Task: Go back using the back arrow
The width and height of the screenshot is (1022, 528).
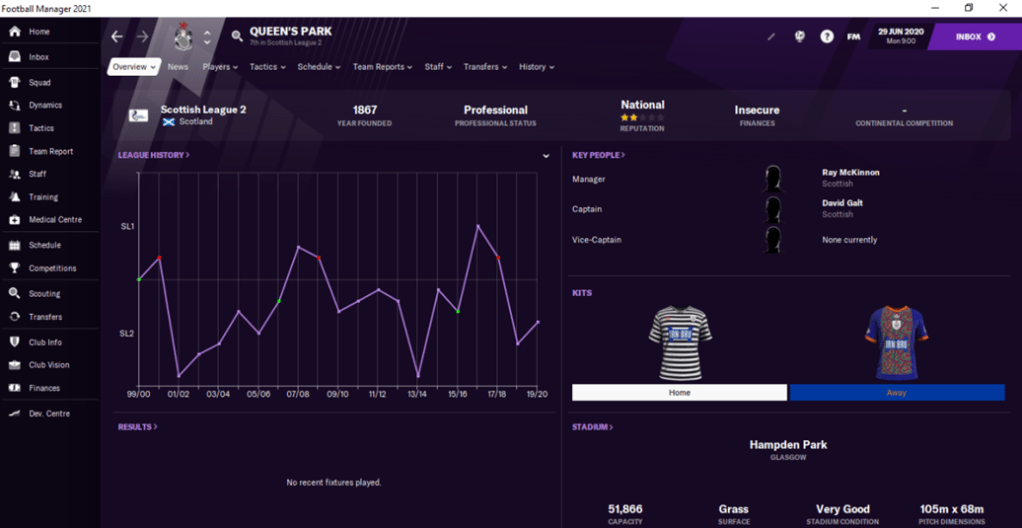Action: [x=117, y=37]
